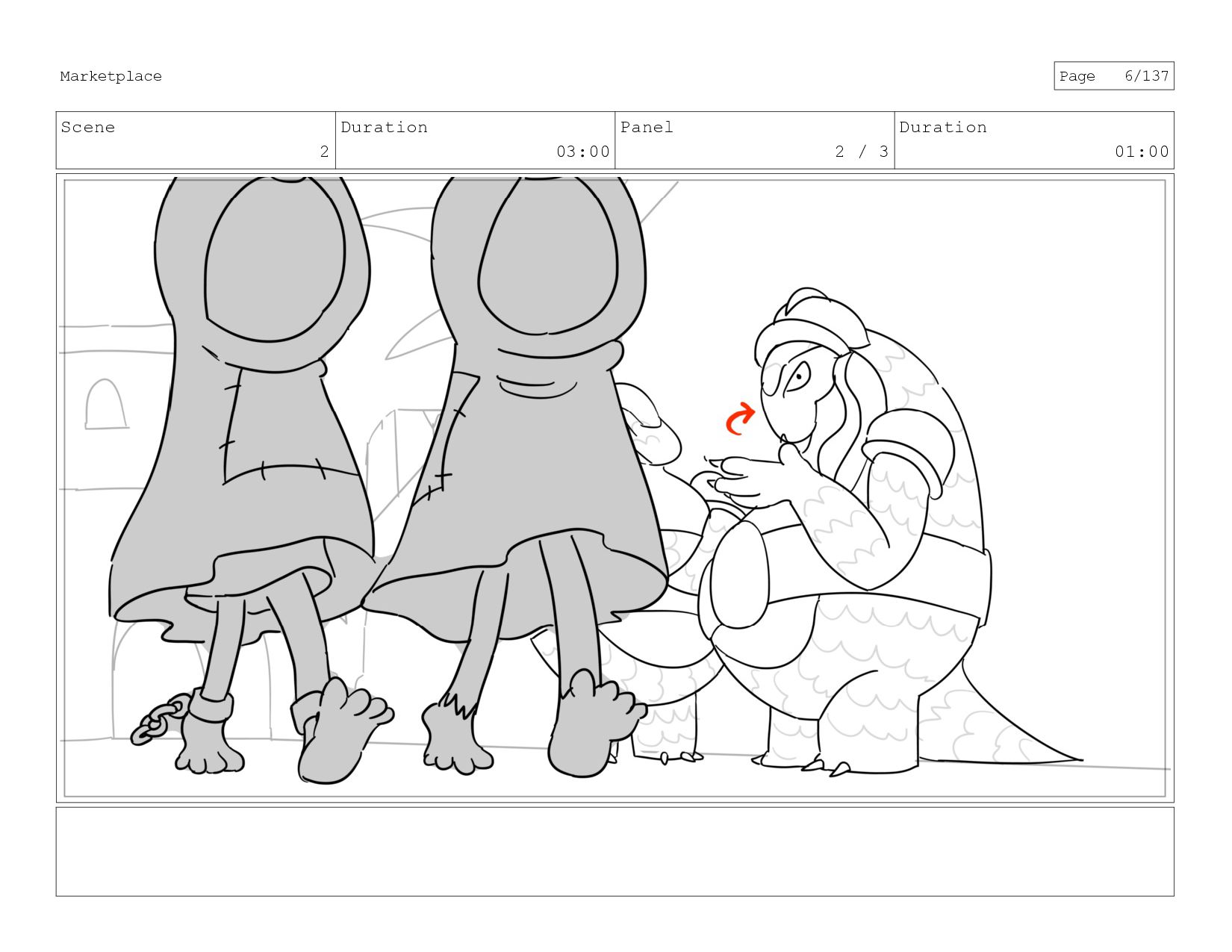This screenshot has width=1232, height=952.
Task: Click the 'Page 6/137' page indicator box
Action: (1113, 76)
